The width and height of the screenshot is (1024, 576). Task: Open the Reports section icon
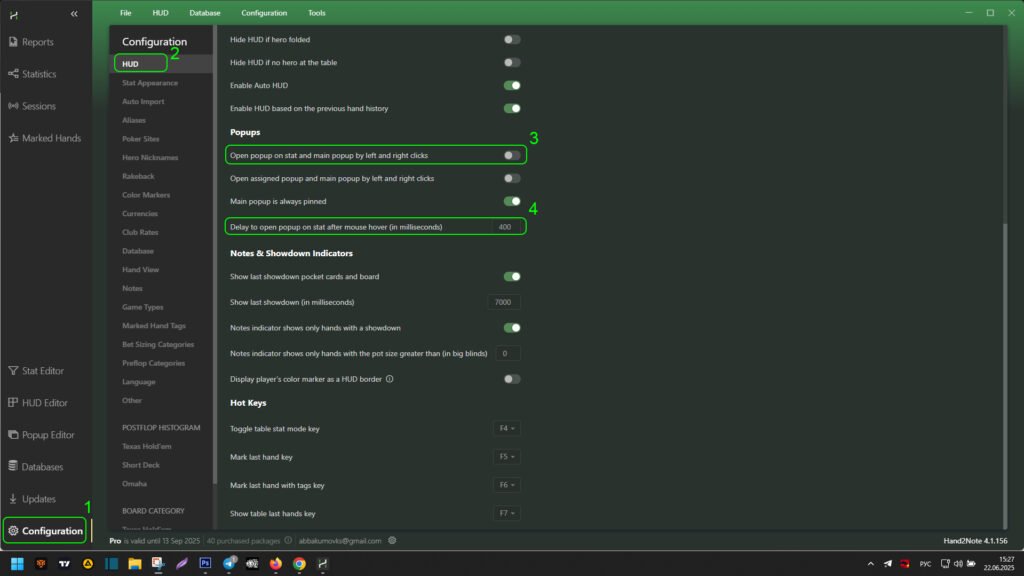point(13,42)
